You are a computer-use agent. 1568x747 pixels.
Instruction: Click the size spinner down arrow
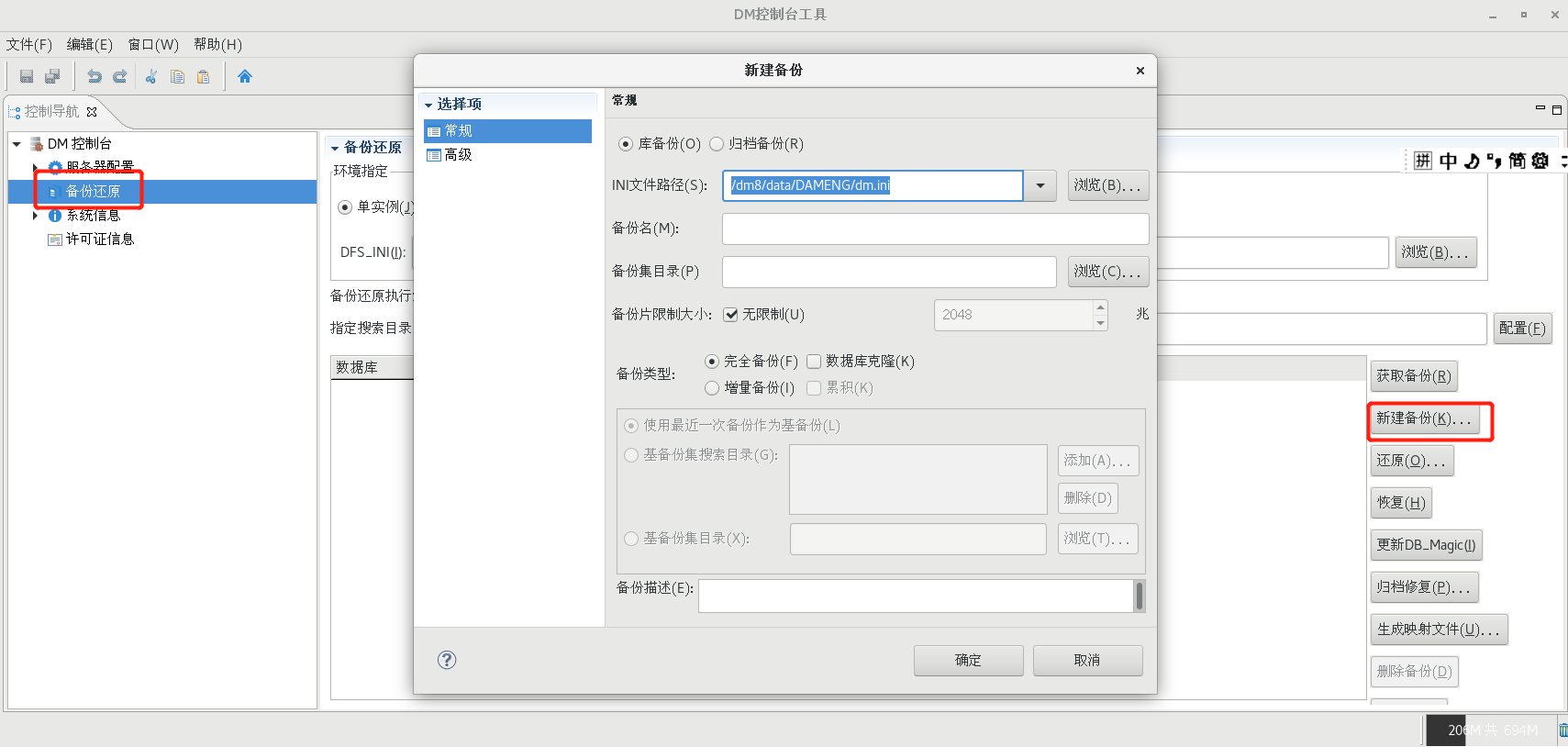point(1100,323)
